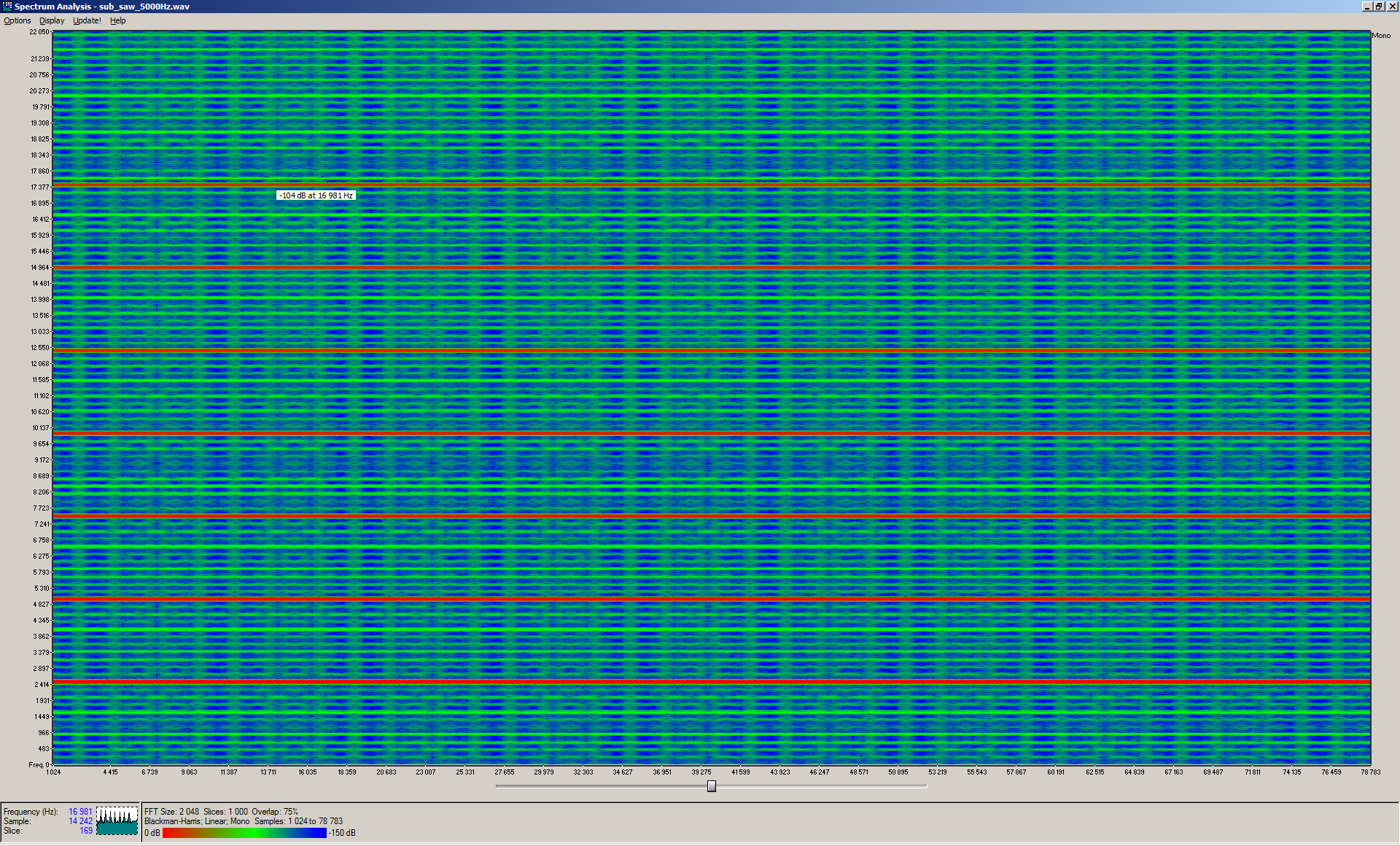Click the Mono channel label

[x=1381, y=35]
